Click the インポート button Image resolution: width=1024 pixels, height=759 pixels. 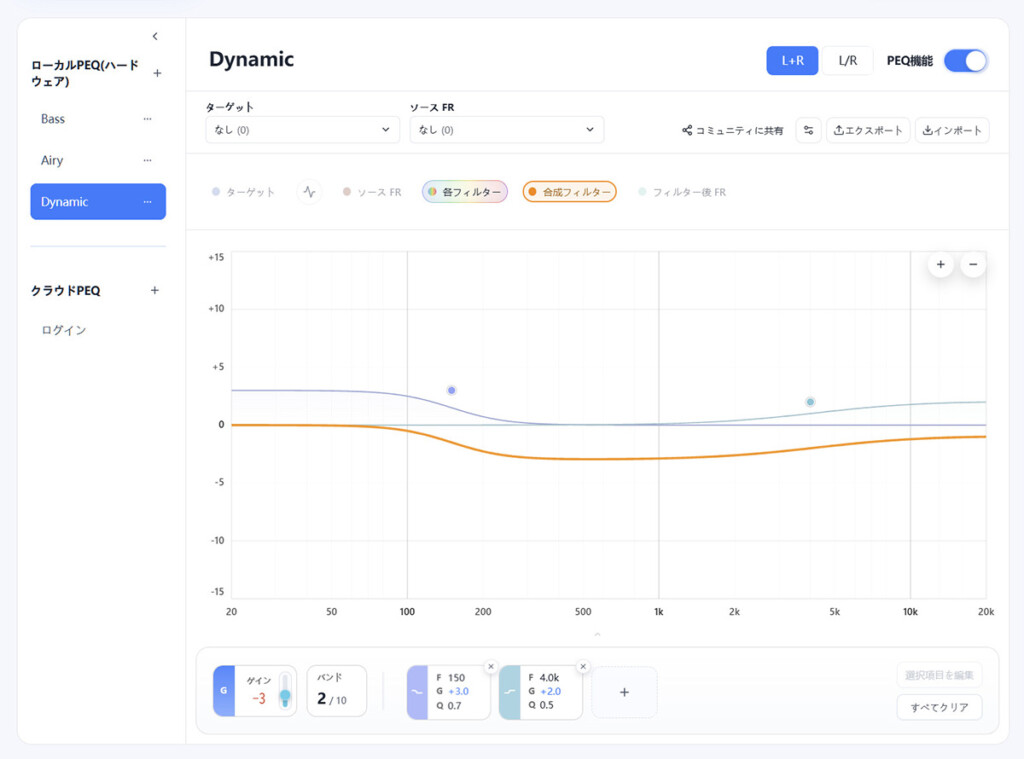pos(952,130)
